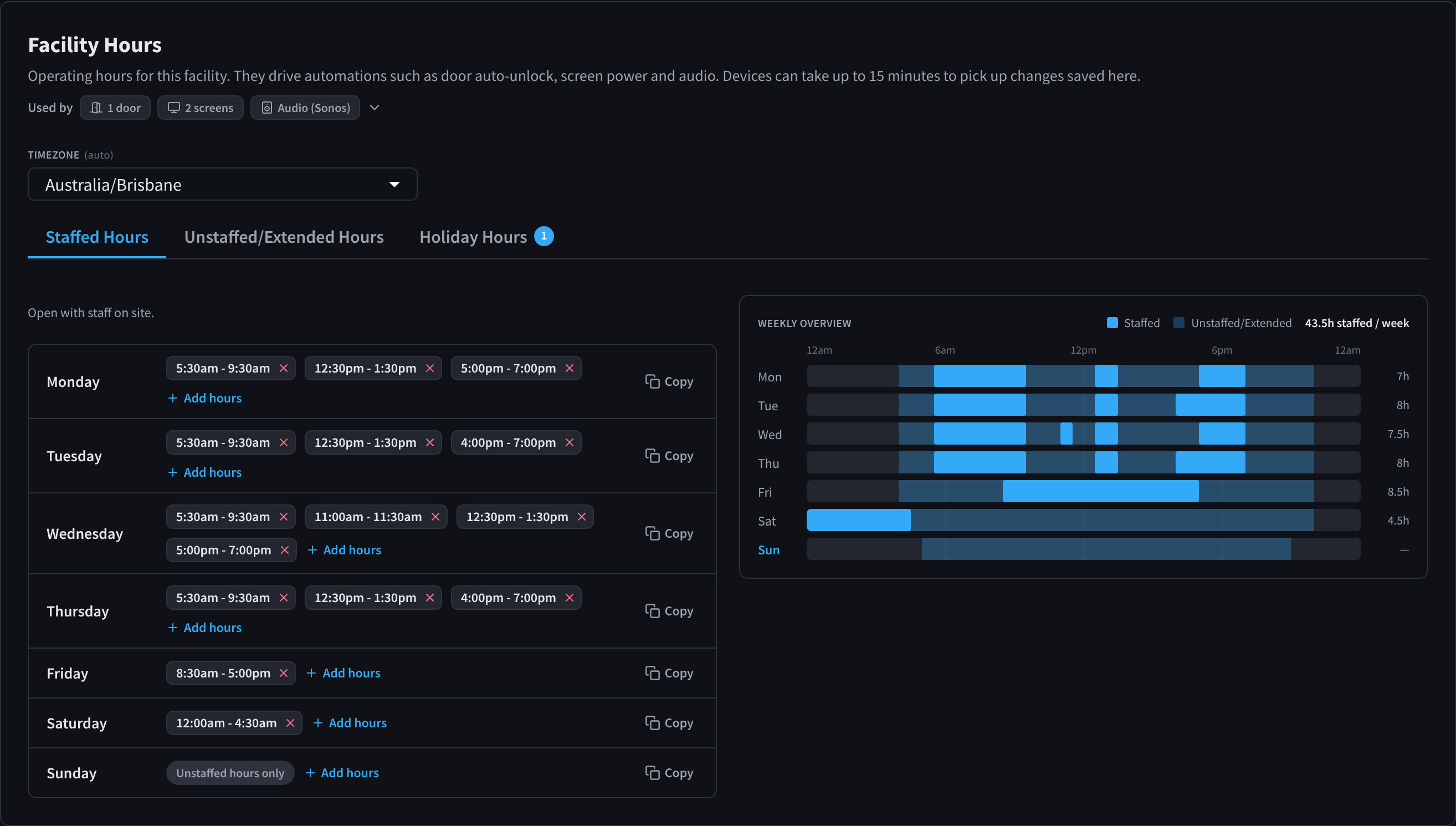Click the Unstaffed/Extended legend swatch
Viewport: 1456px width, 826px height.
(x=1179, y=323)
